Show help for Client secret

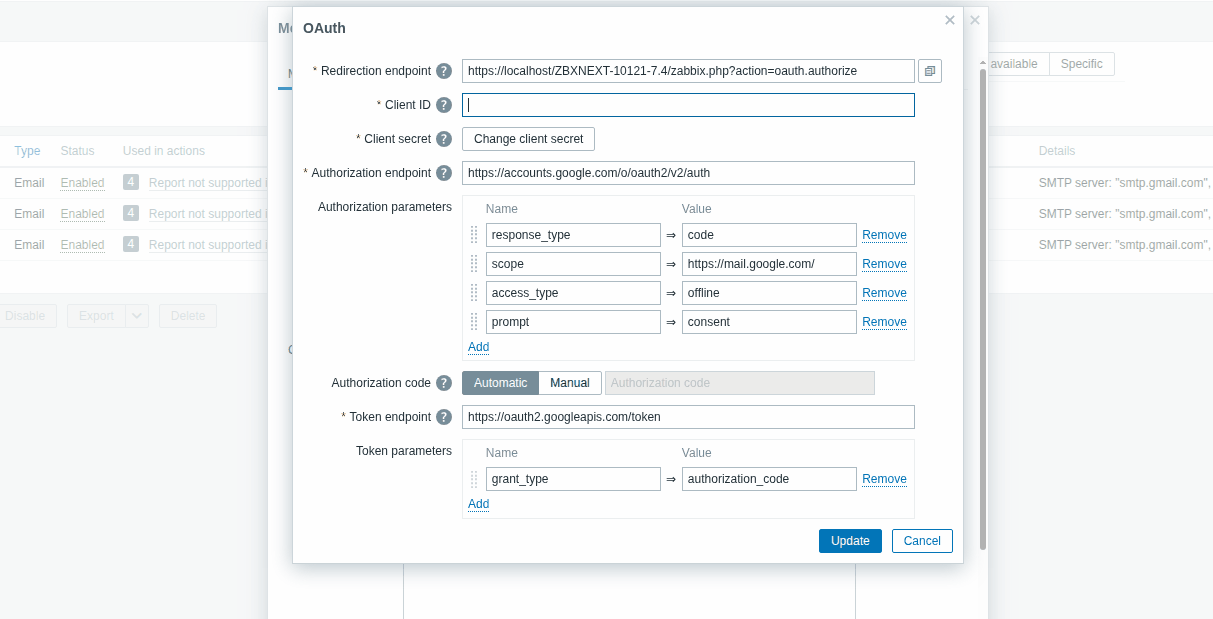(x=444, y=139)
